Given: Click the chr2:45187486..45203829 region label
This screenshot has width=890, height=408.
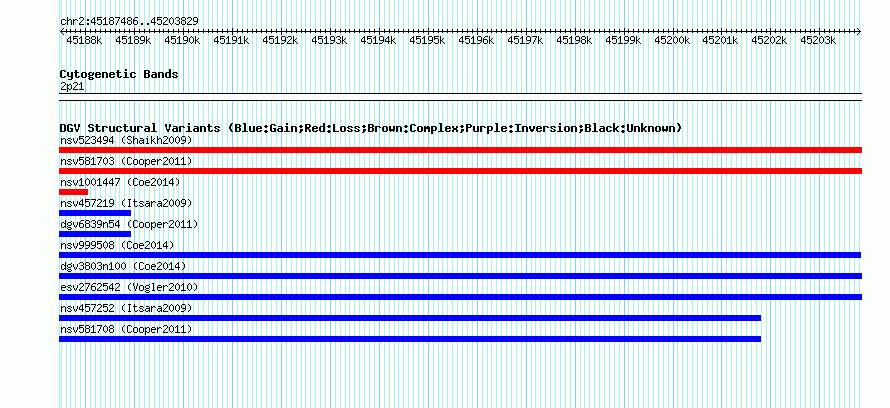Looking at the screenshot, I should (x=129, y=21).
